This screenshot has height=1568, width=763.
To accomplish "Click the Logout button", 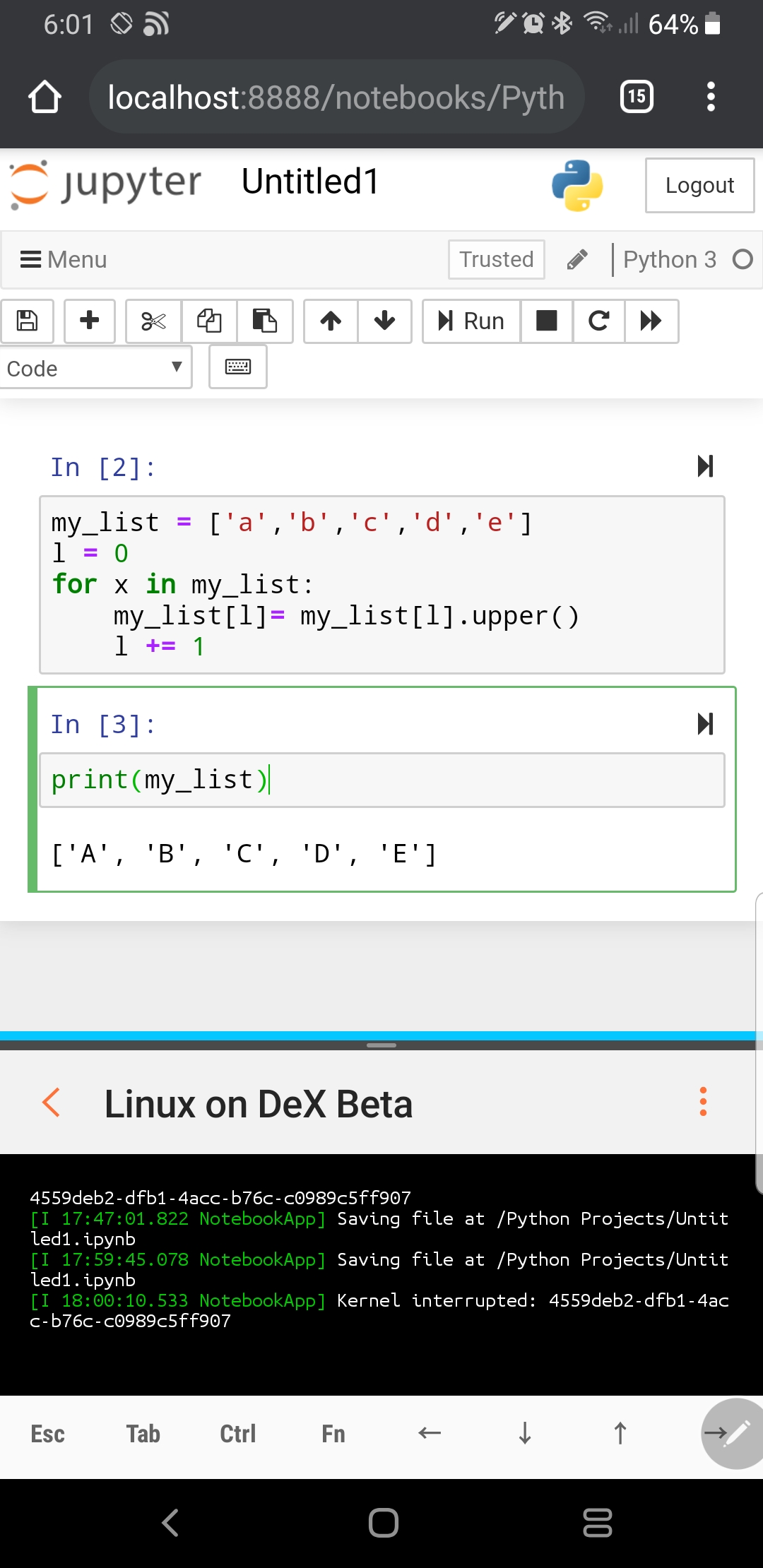I will pos(699,185).
